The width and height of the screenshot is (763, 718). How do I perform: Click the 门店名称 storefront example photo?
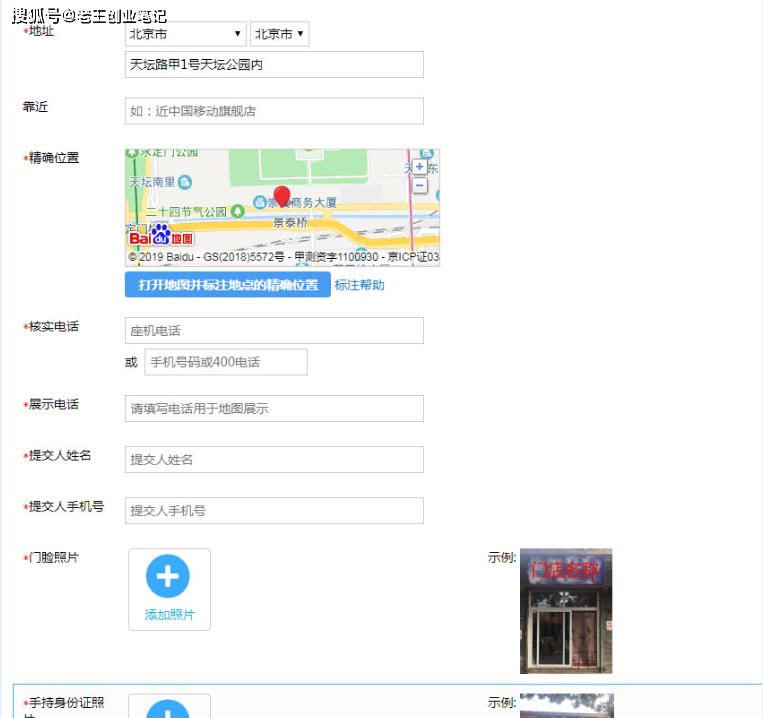click(566, 611)
